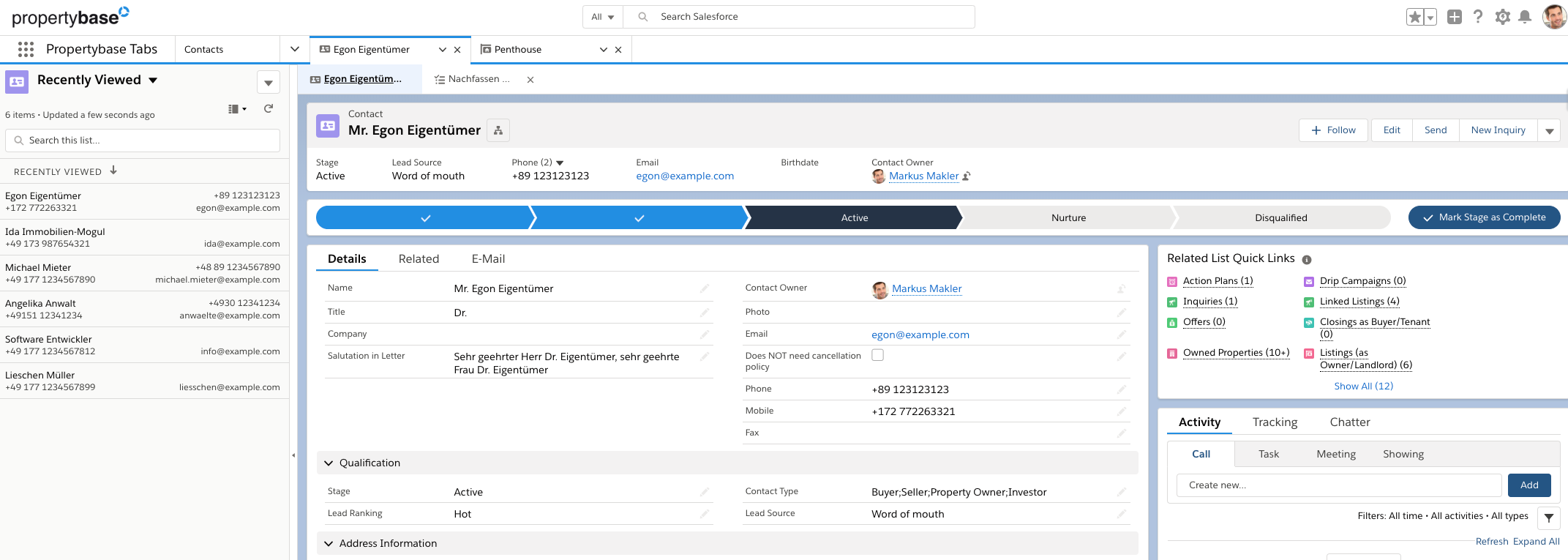1568x560 pixels.
Task: Click the Search this list field
Action: click(x=143, y=141)
